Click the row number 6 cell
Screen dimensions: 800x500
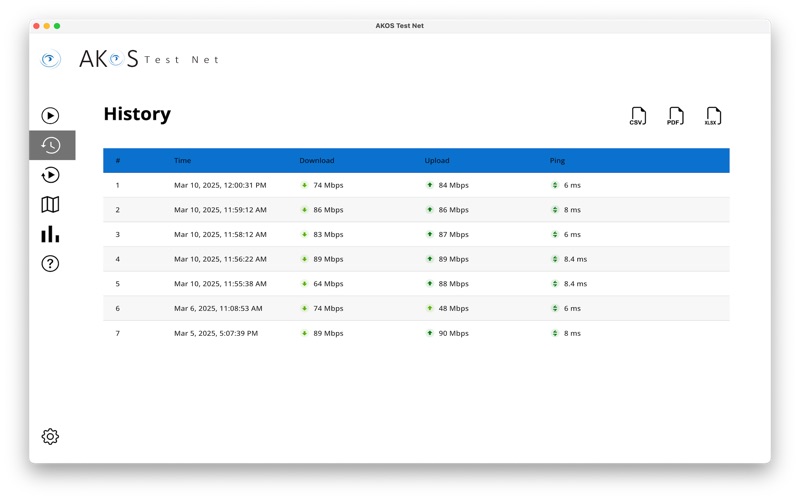(117, 308)
